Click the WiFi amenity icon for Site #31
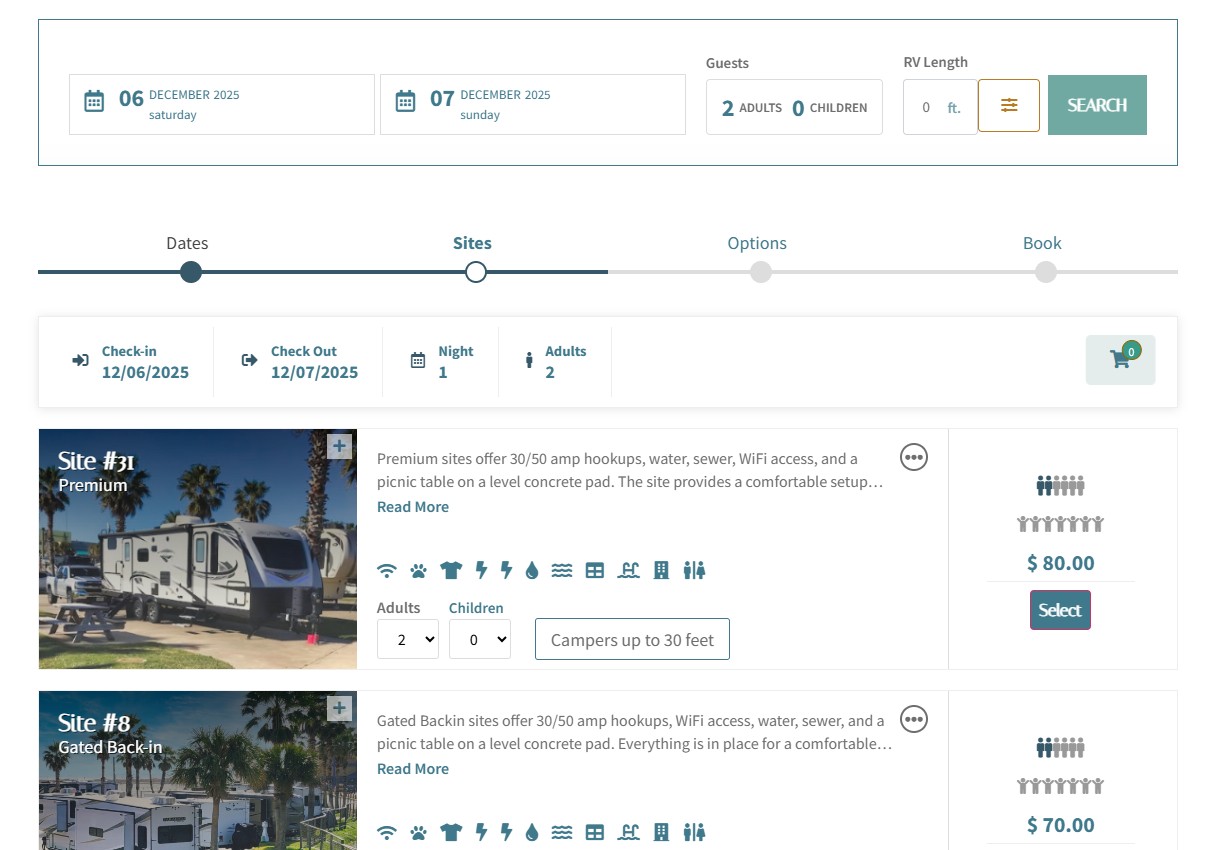 pyautogui.click(x=387, y=571)
